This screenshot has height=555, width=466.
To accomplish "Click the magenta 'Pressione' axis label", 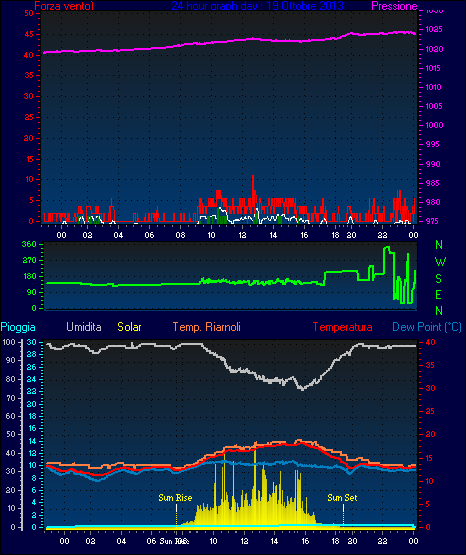I will 394,6.
